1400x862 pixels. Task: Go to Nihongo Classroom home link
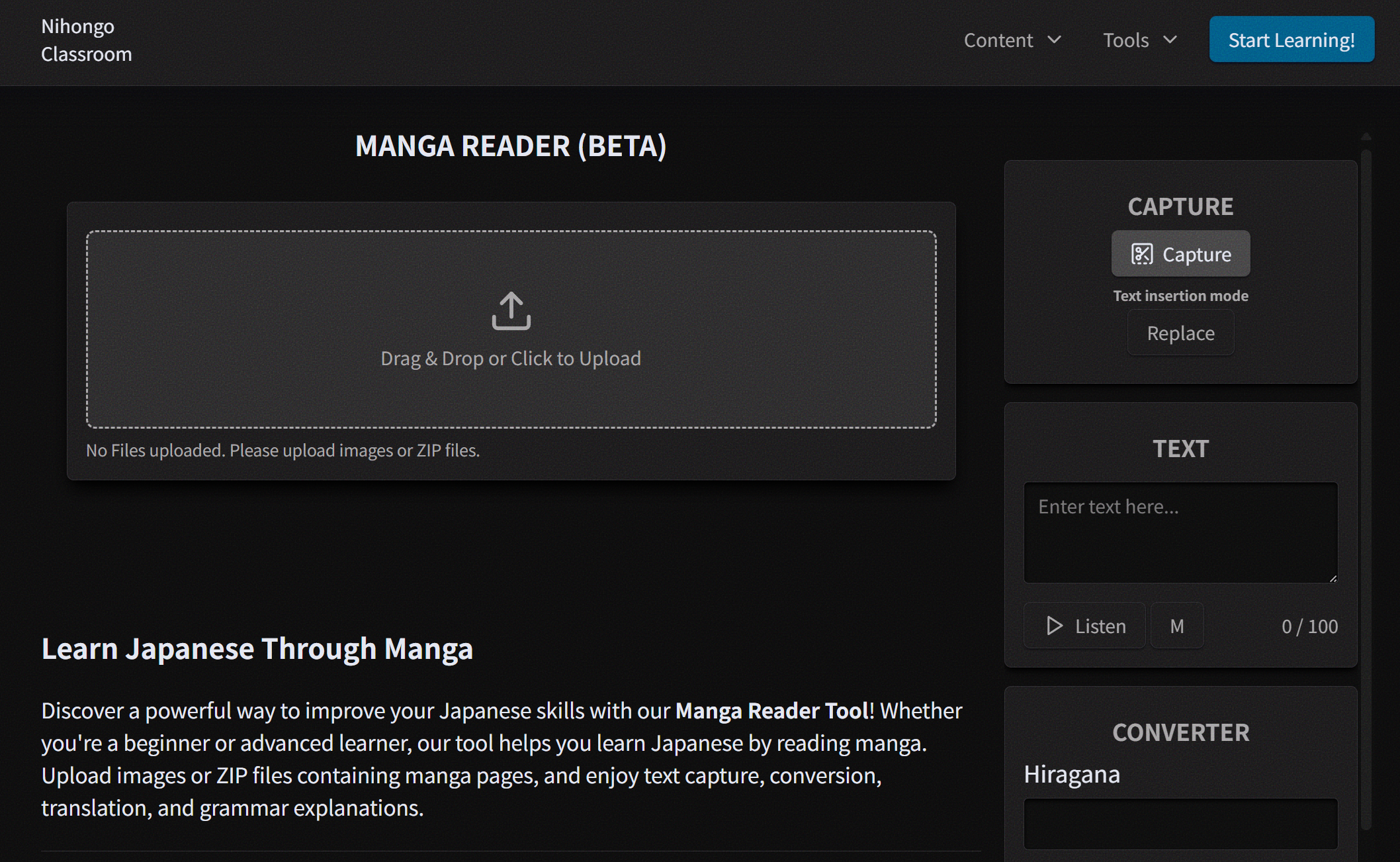(86, 40)
